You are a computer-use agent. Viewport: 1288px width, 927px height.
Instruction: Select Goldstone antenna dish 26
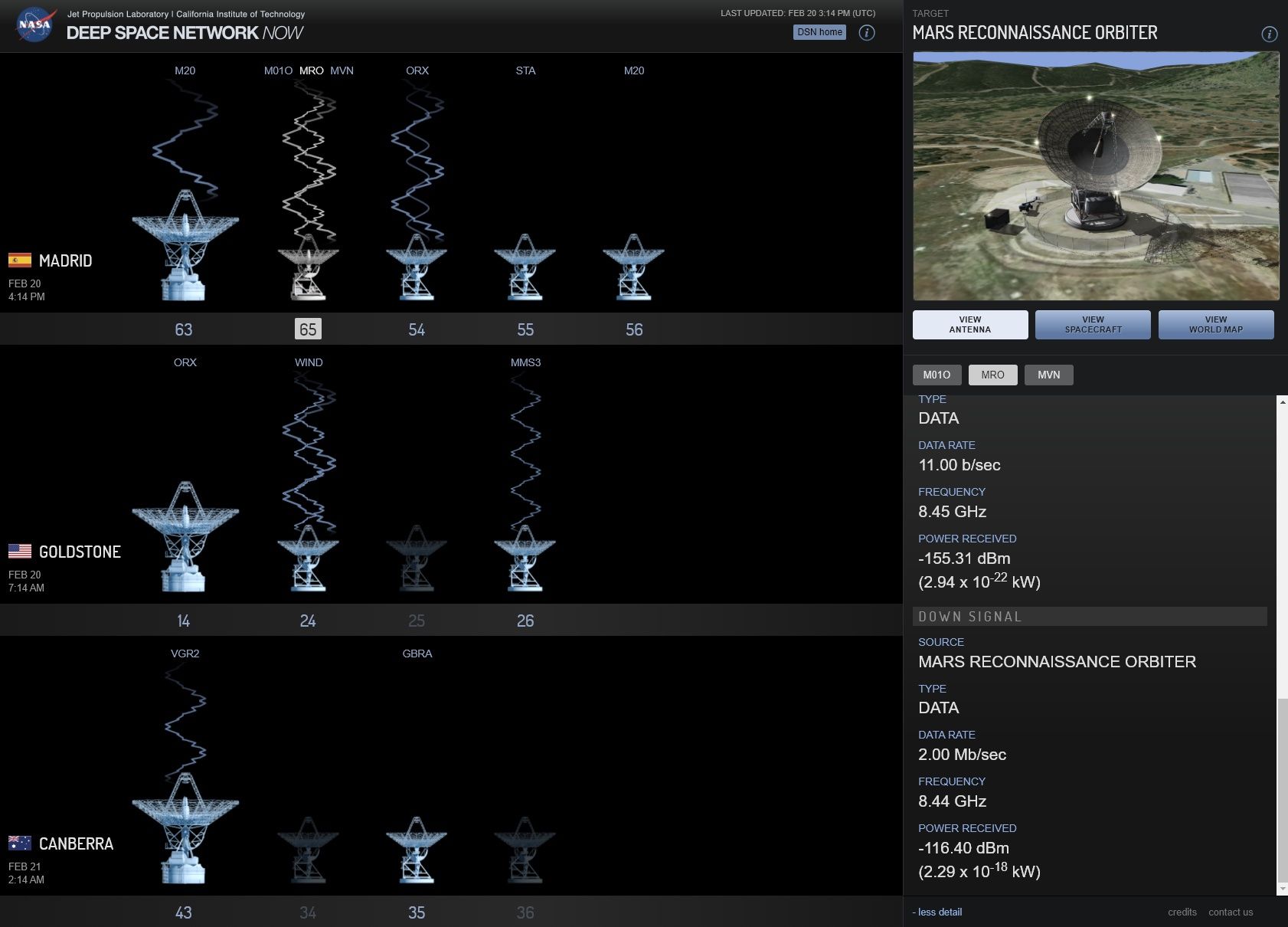525,558
